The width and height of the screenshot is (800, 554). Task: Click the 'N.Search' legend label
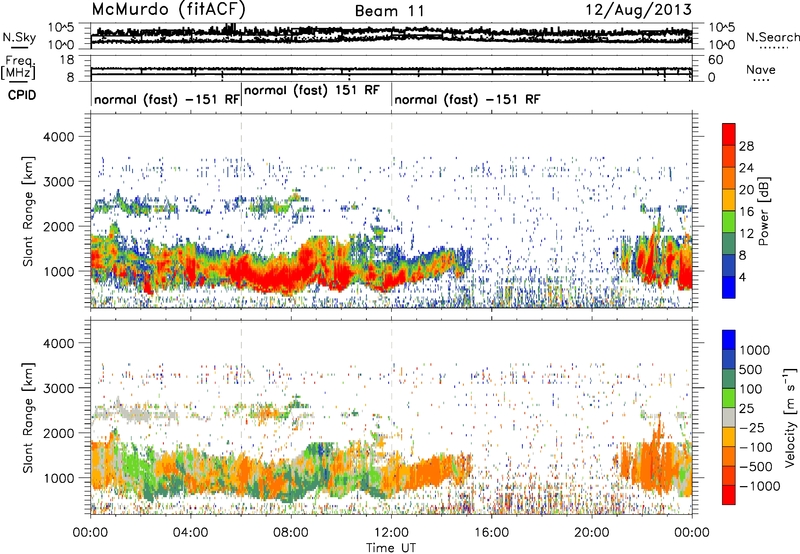click(x=772, y=37)
